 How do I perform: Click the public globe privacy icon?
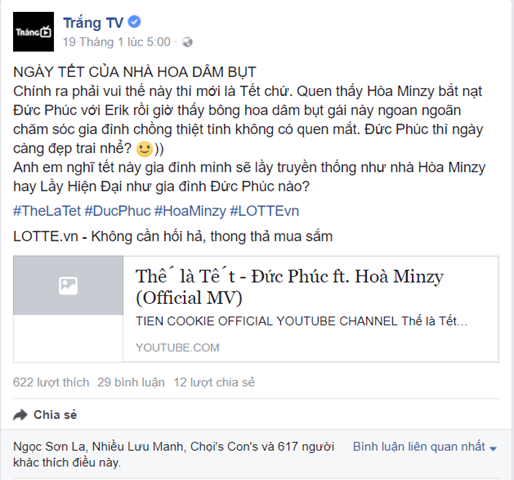coord(188,42)
